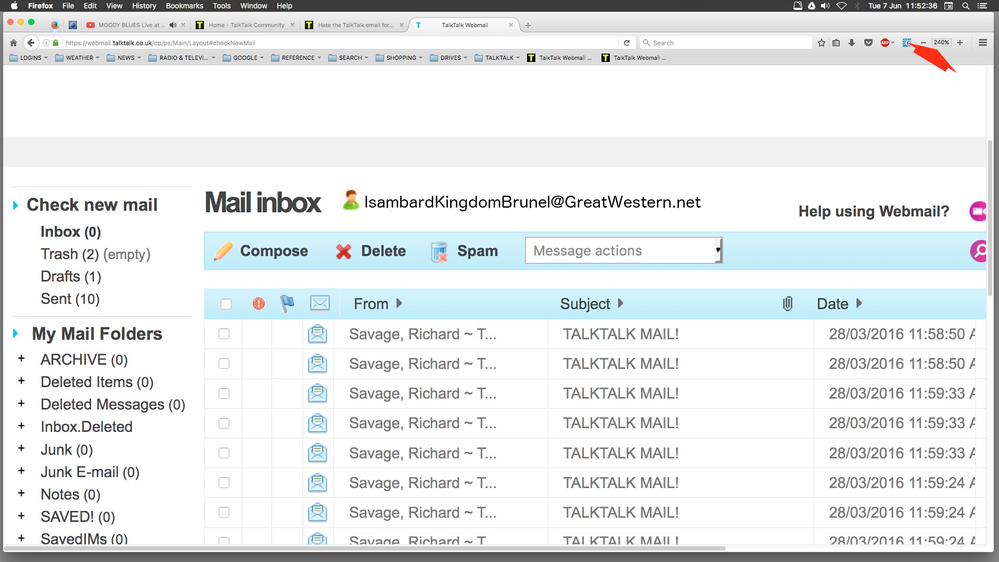Tick checkbox of first 11:59:33 message
This screenshot has height=562, width=999.
pos(224,393)
